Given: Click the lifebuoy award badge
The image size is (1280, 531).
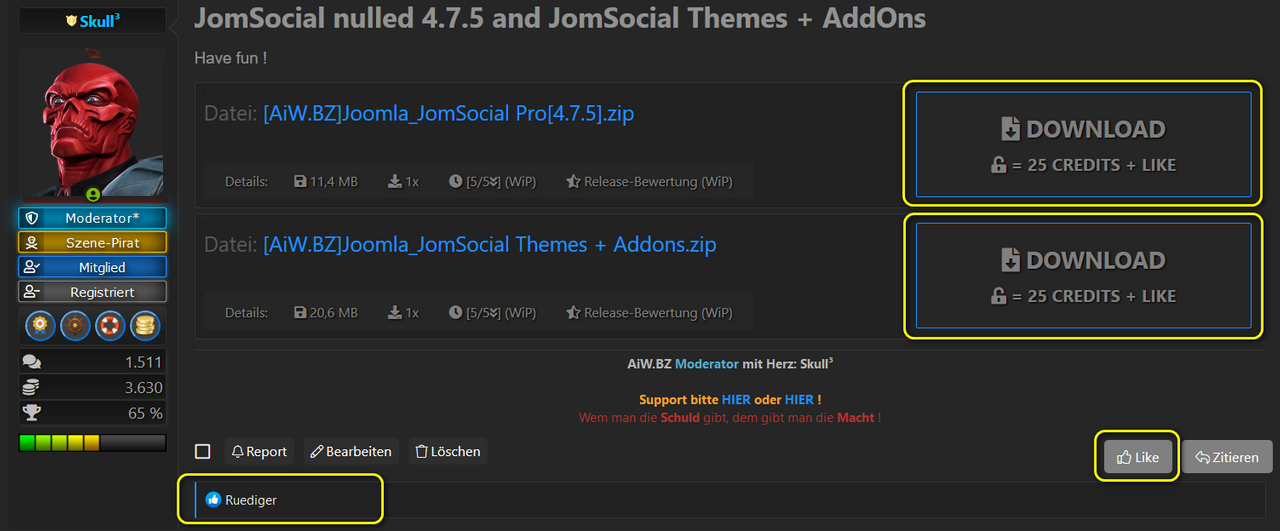Looking at the screenshot, I should [111, 325].
